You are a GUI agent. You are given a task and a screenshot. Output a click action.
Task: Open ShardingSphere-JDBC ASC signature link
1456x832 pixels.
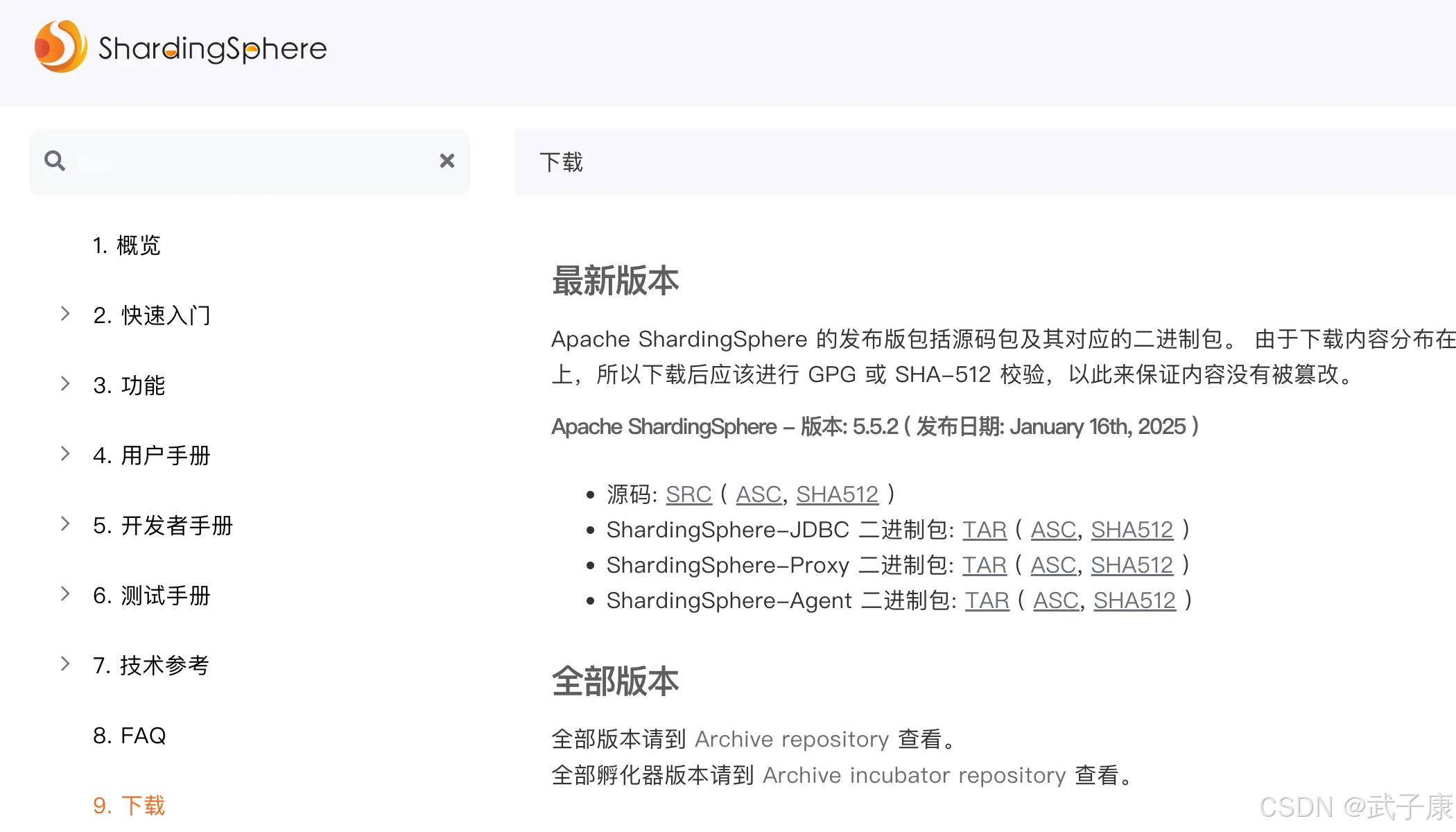[1054, 530]
